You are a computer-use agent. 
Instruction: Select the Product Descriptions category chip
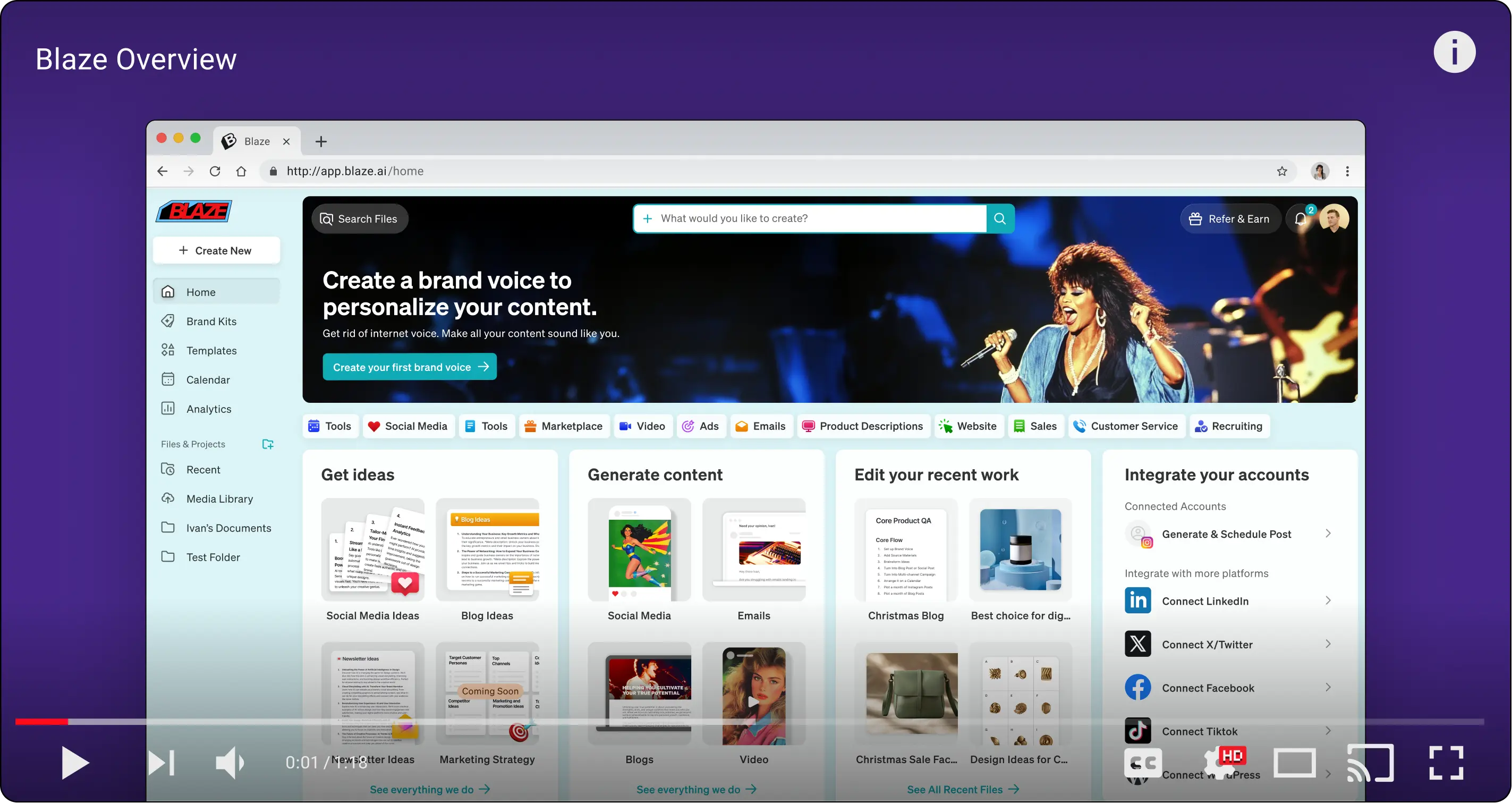(863, 426)
